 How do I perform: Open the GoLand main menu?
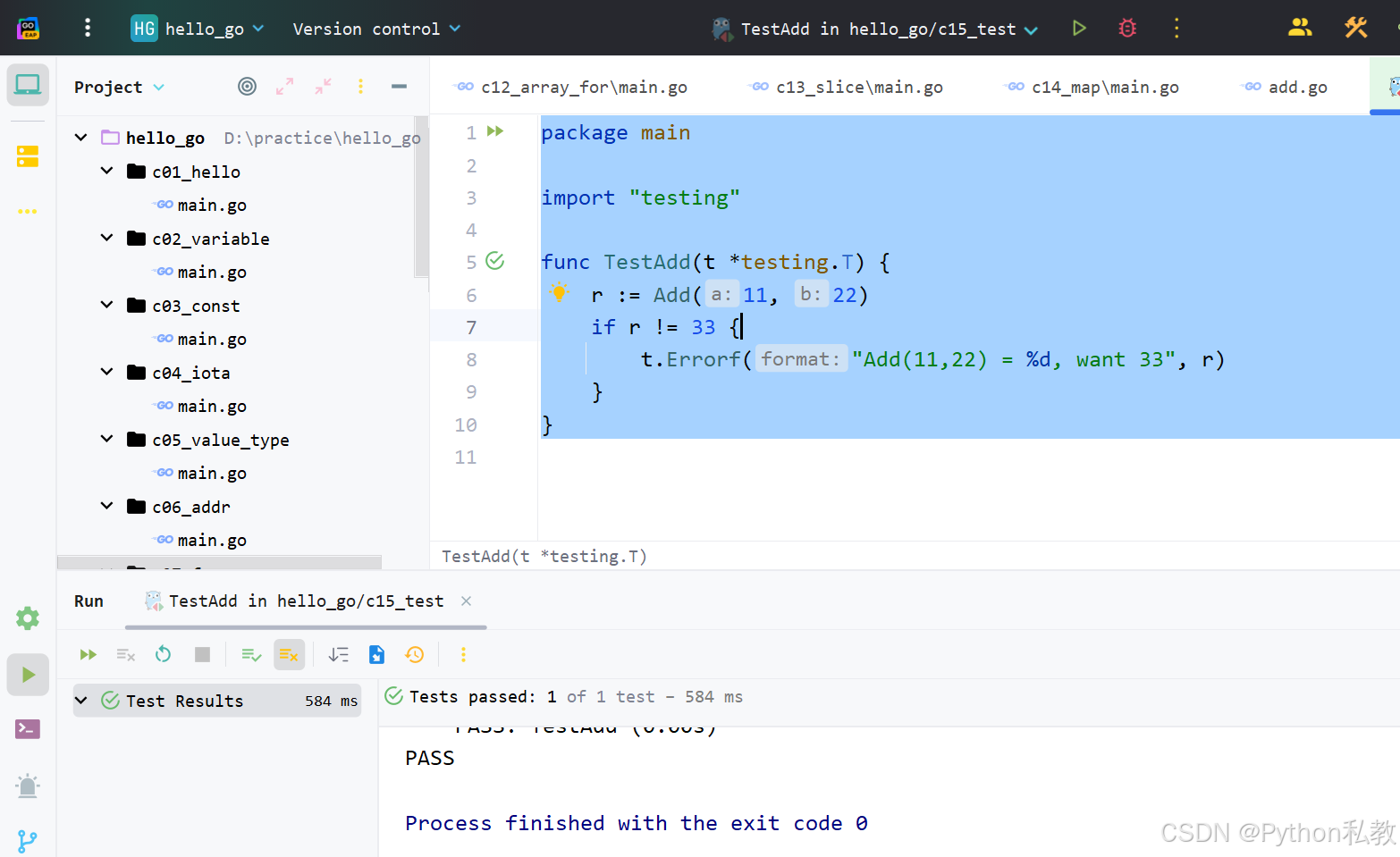click(87, 28)
